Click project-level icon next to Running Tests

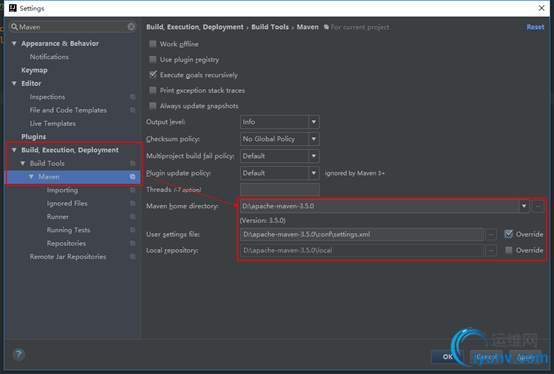(x=132, y=230)
